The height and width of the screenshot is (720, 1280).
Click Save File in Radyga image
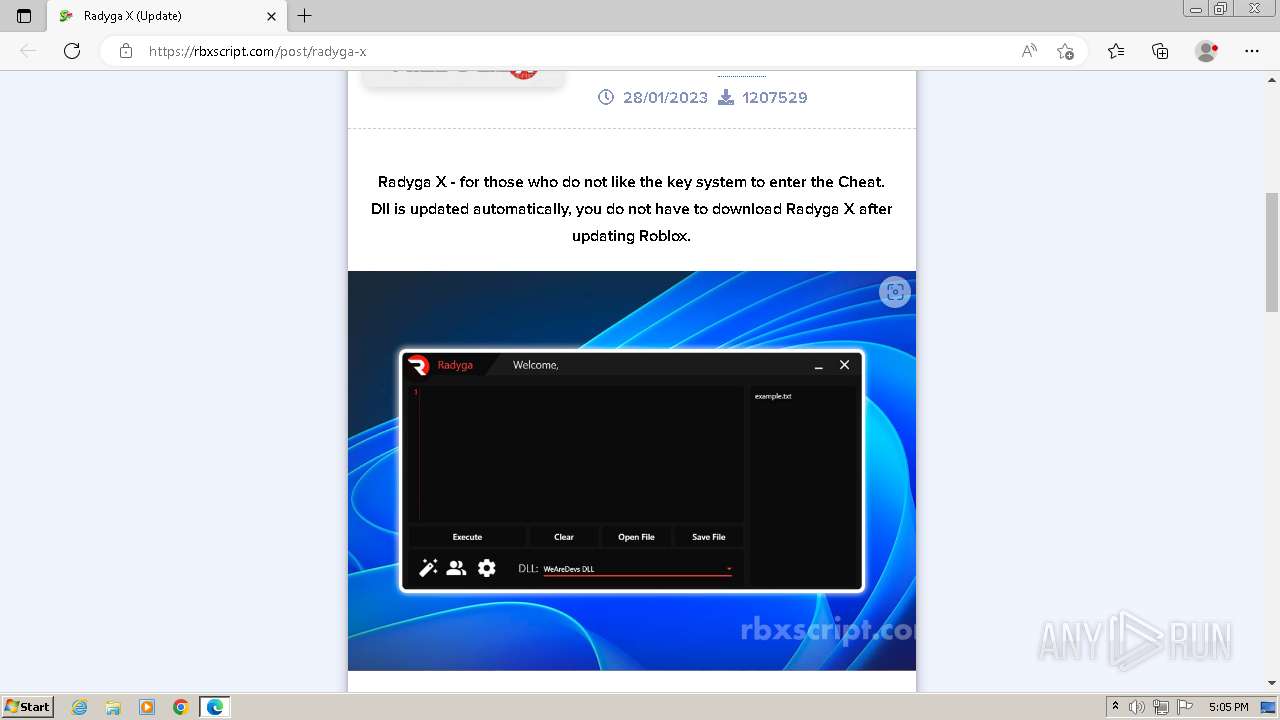[709, 537]
